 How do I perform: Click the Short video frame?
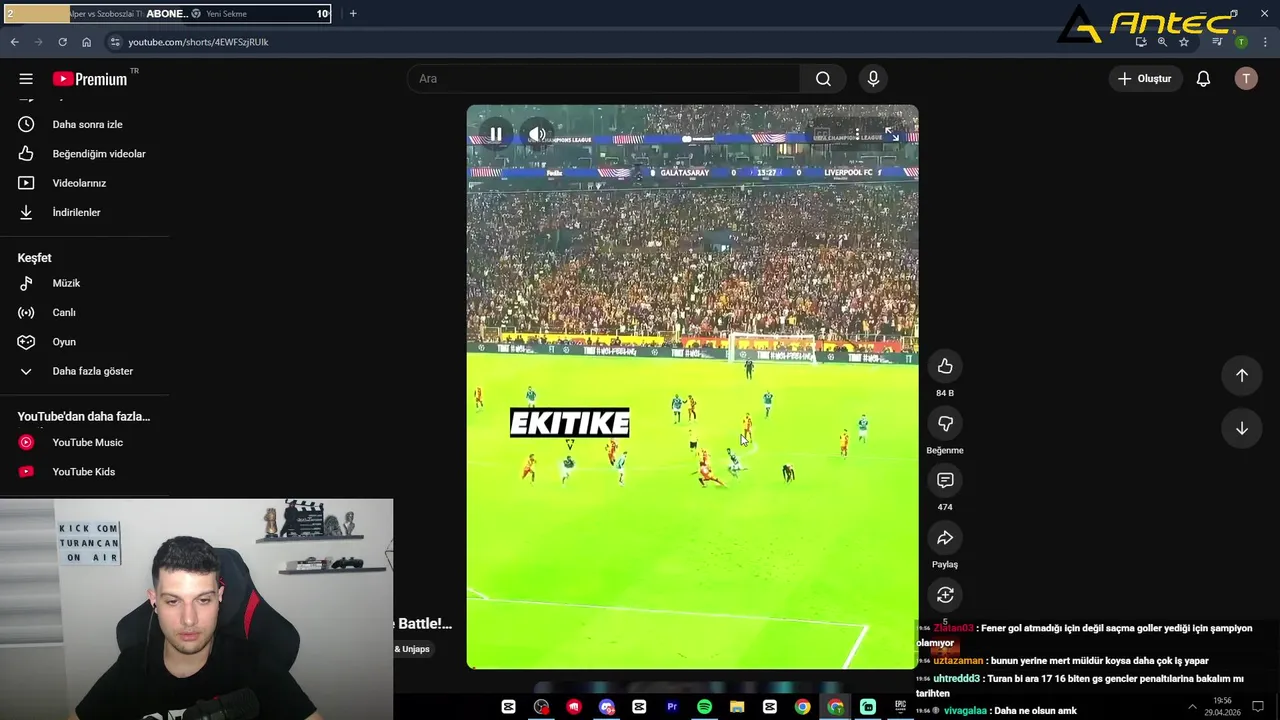click(x=692, y=387)
